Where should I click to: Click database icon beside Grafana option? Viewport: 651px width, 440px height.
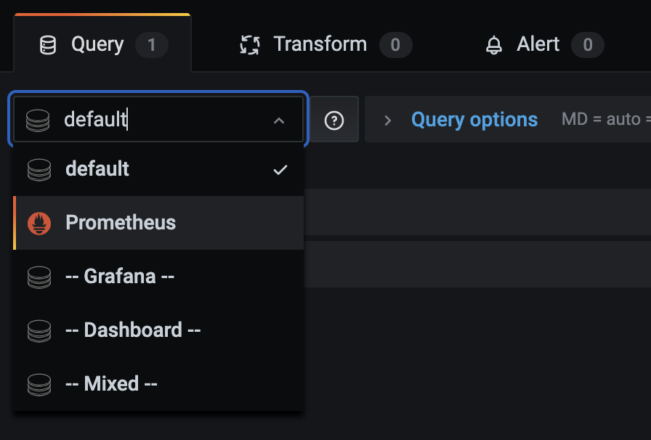pos(39,277)
